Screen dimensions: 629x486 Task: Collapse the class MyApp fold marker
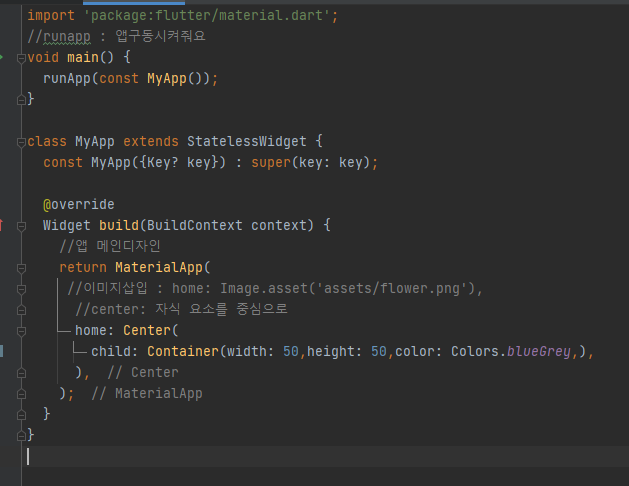pos(21,142)
